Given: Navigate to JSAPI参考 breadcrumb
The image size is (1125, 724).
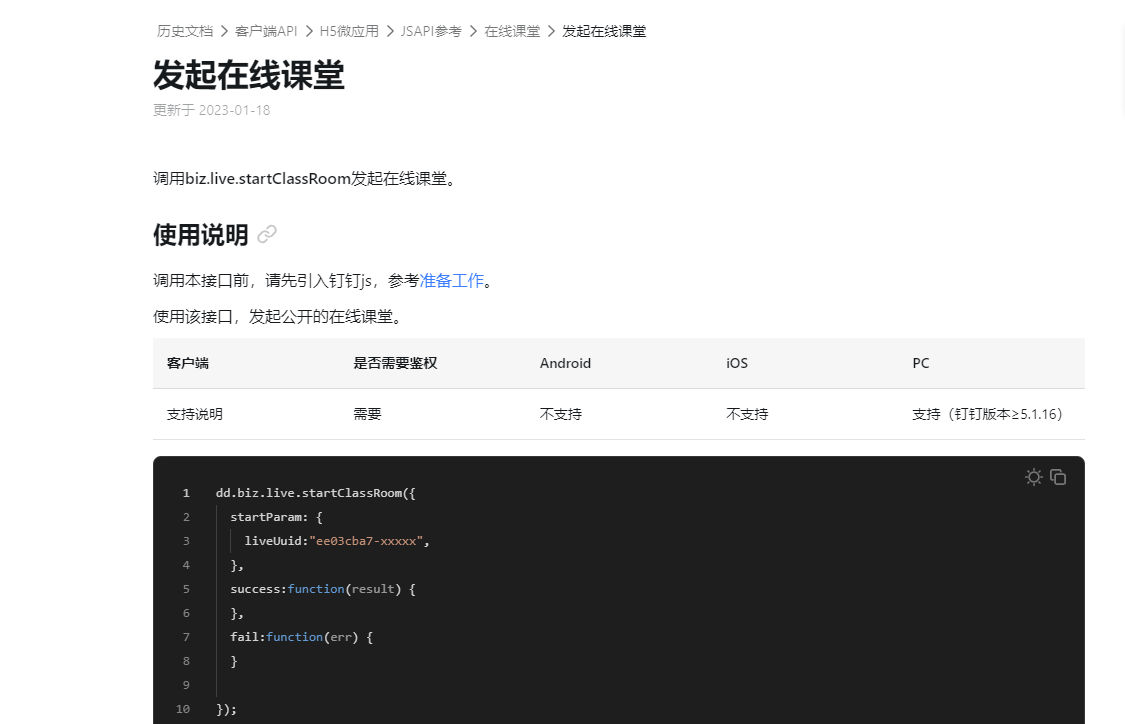Looking at the screenshot, I should click(431, 31).
